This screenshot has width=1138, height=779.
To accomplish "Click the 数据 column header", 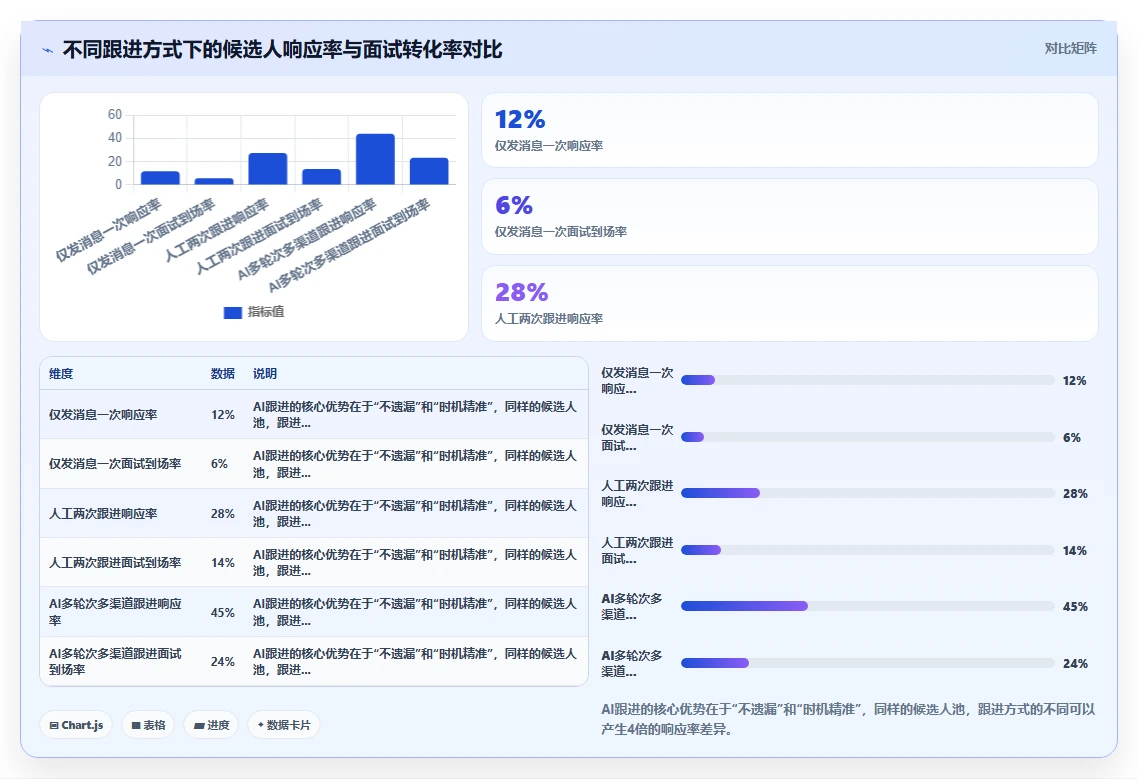I will [223, 374].
